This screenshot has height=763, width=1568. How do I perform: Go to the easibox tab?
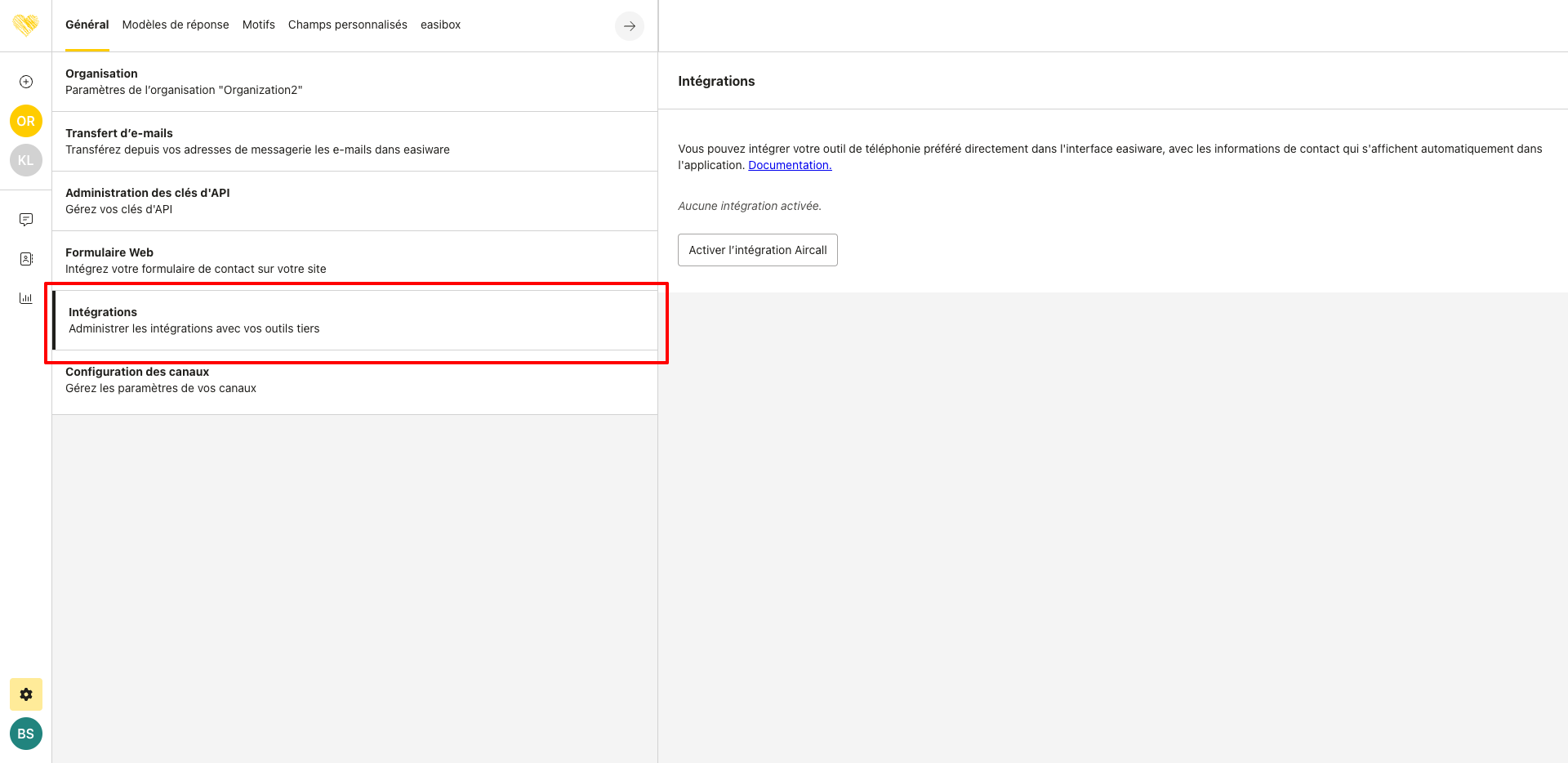tap(440, 25)
